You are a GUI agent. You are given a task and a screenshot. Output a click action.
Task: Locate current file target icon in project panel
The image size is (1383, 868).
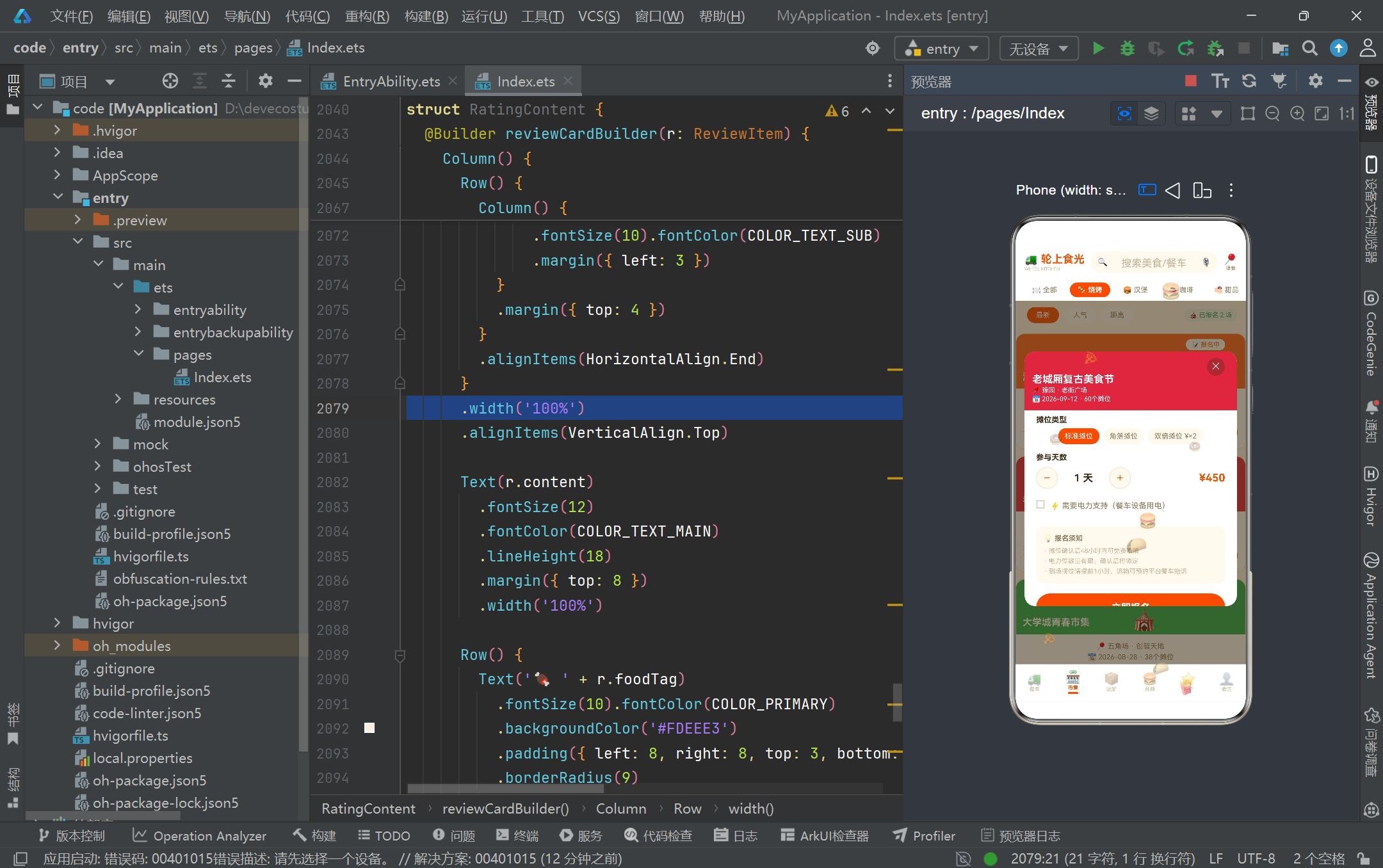pos(170,81)
